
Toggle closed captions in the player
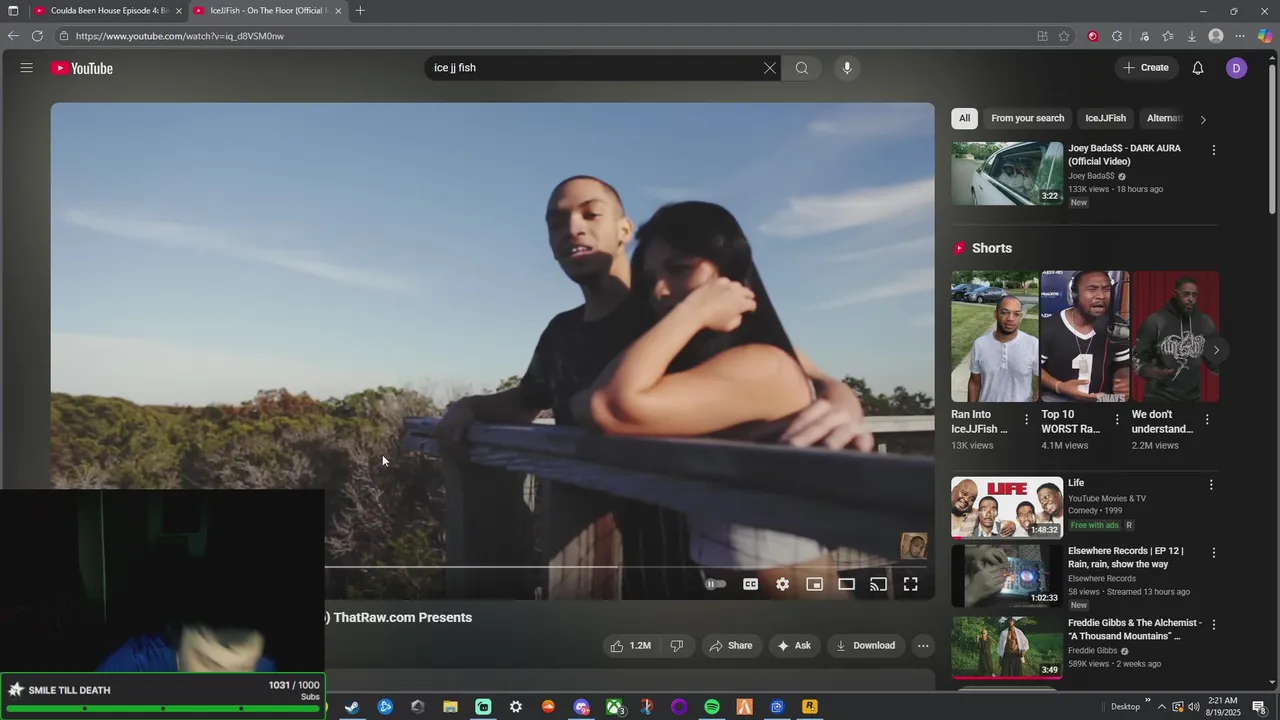pos(750,584)
